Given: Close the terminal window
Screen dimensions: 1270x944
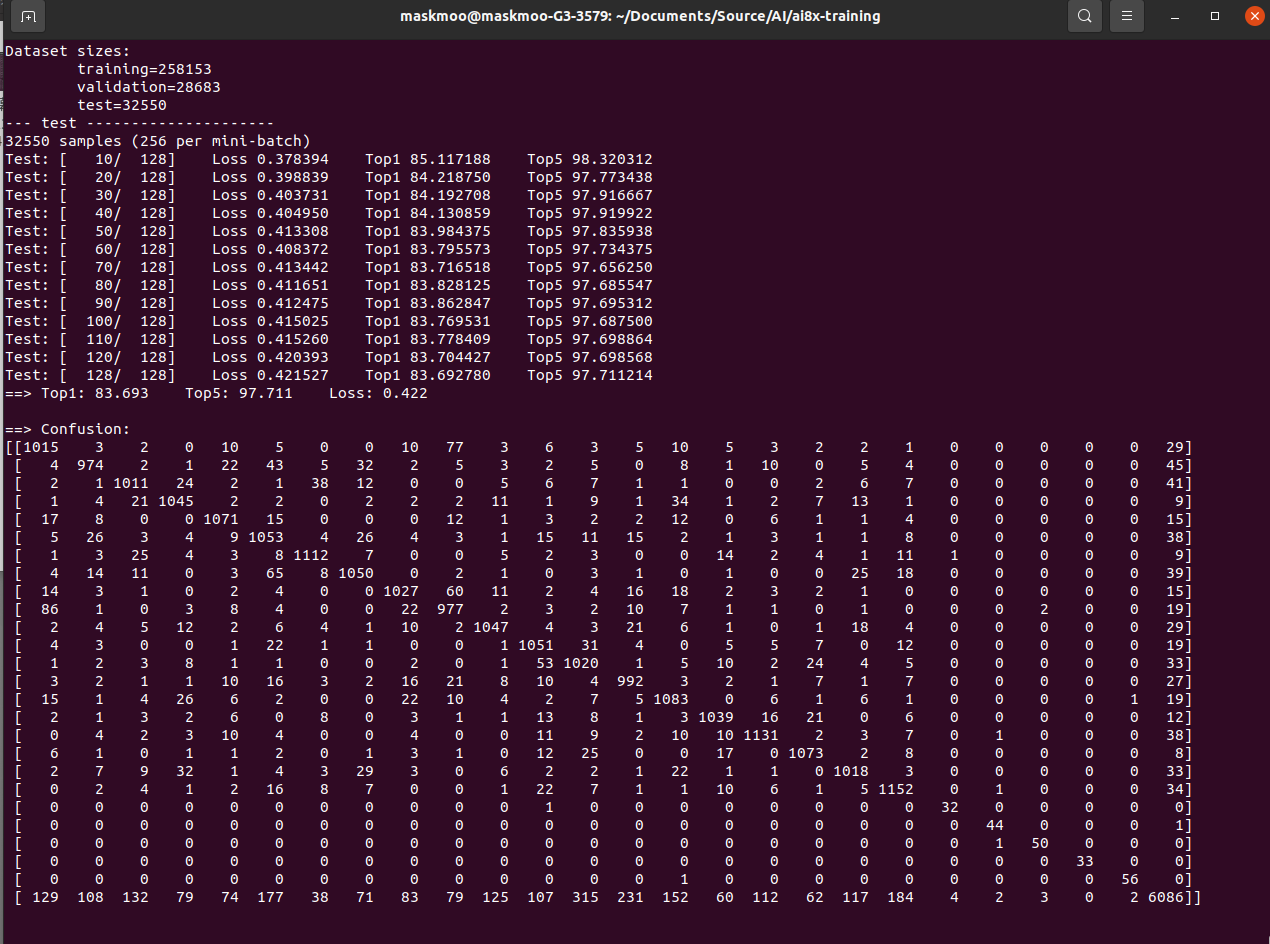Looking at the screenshot, I should pos(1253,16).
